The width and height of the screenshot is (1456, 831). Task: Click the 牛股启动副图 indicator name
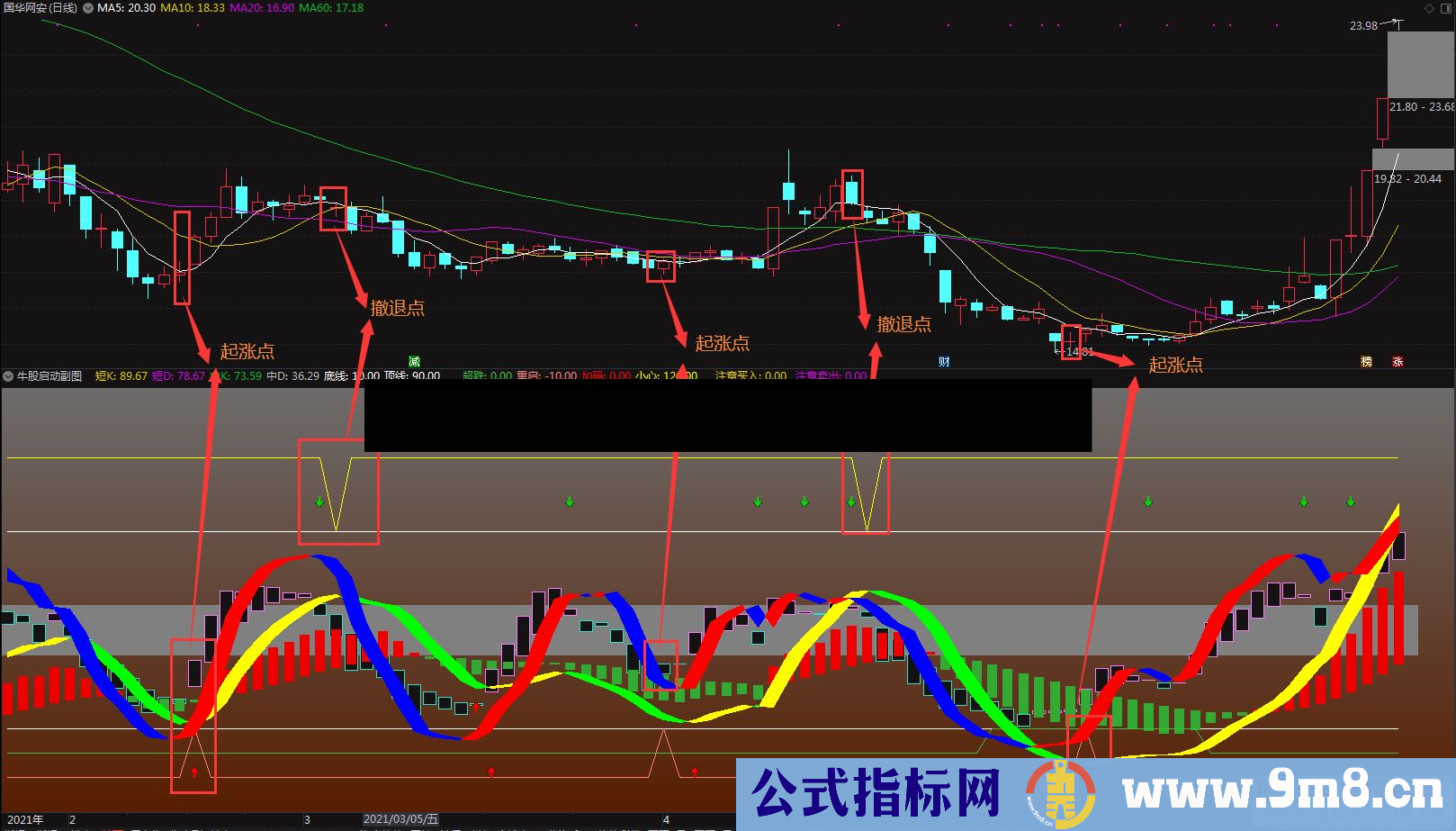coord(49,376)
